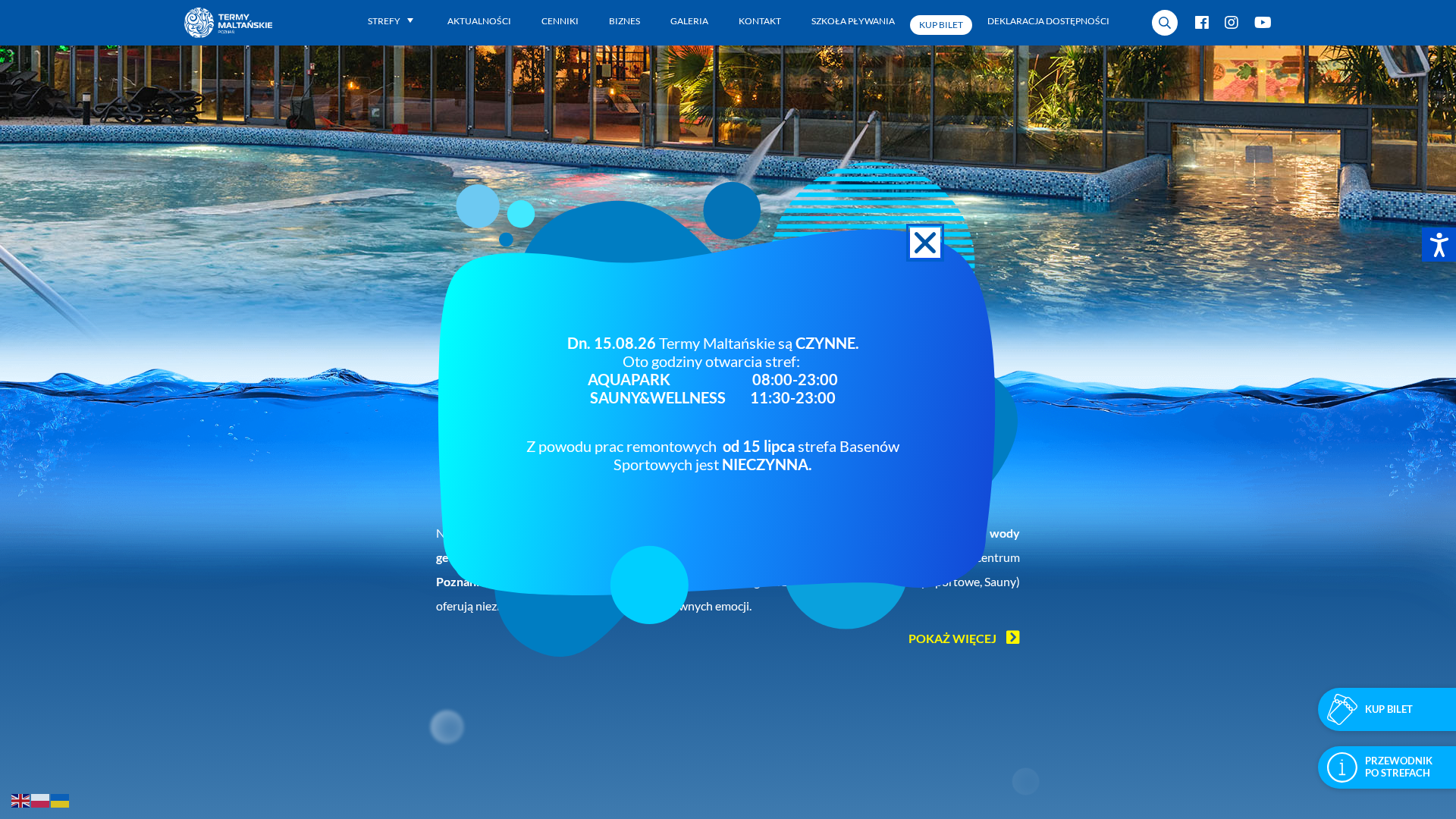Open the BIZNES menu item
1456x819 pixels.
coord(624,21)
